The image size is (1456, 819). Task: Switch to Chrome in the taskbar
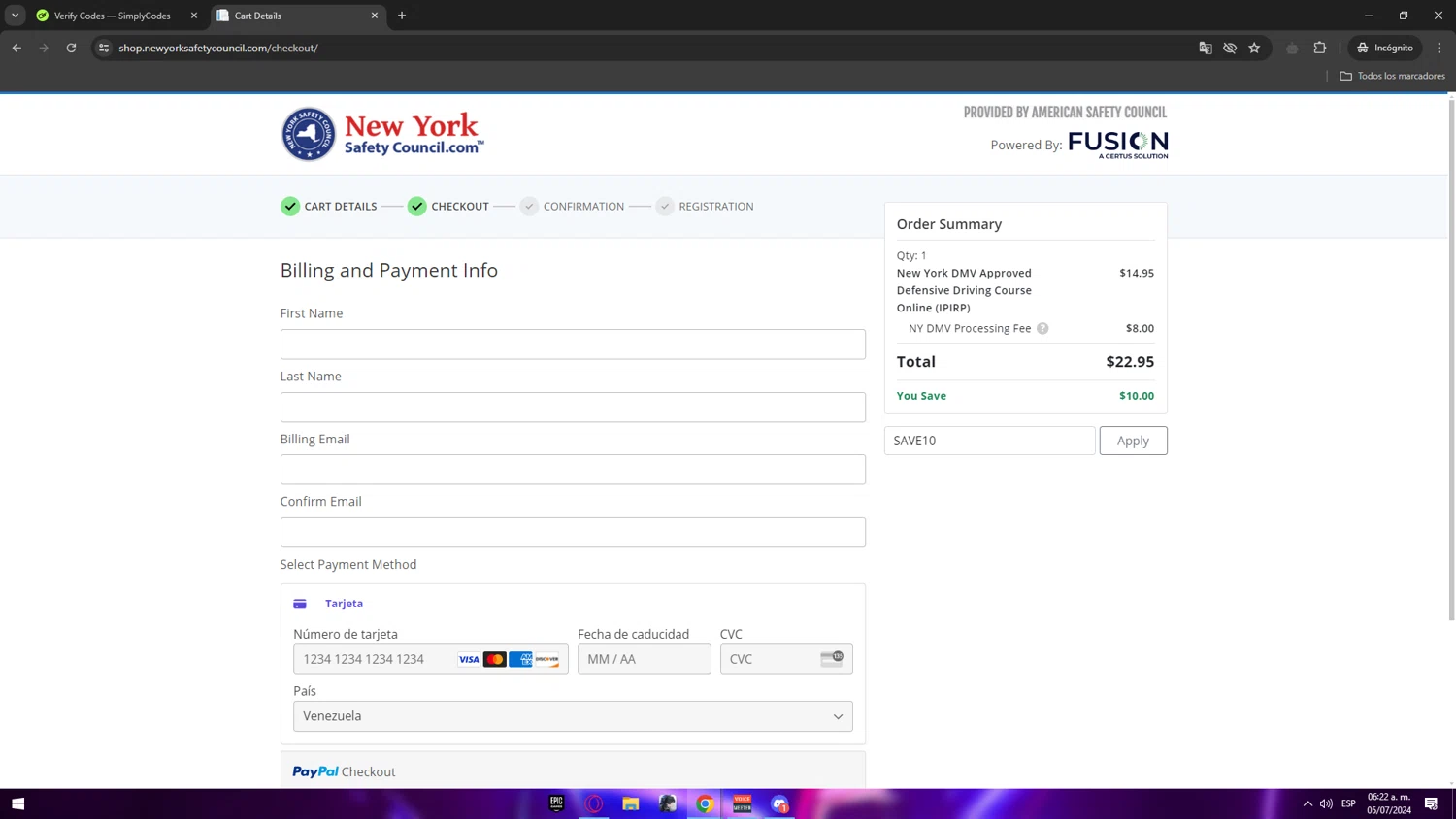pos(706,803)
